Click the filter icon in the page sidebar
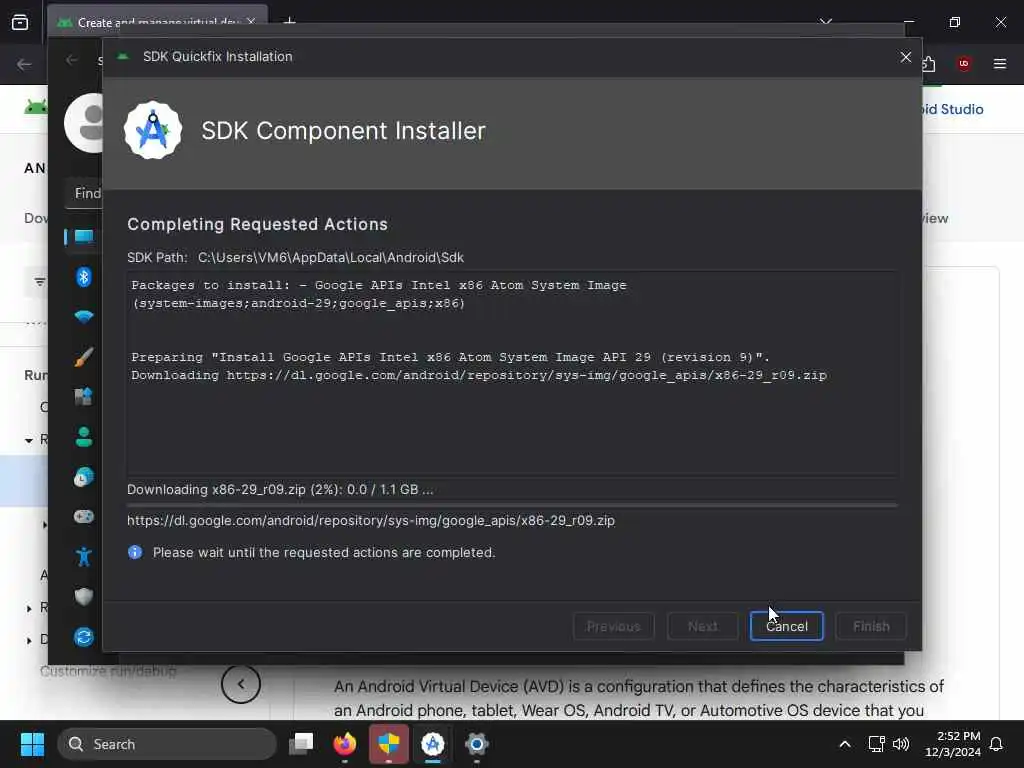1024x768 pixels. [x=40, y=282]
